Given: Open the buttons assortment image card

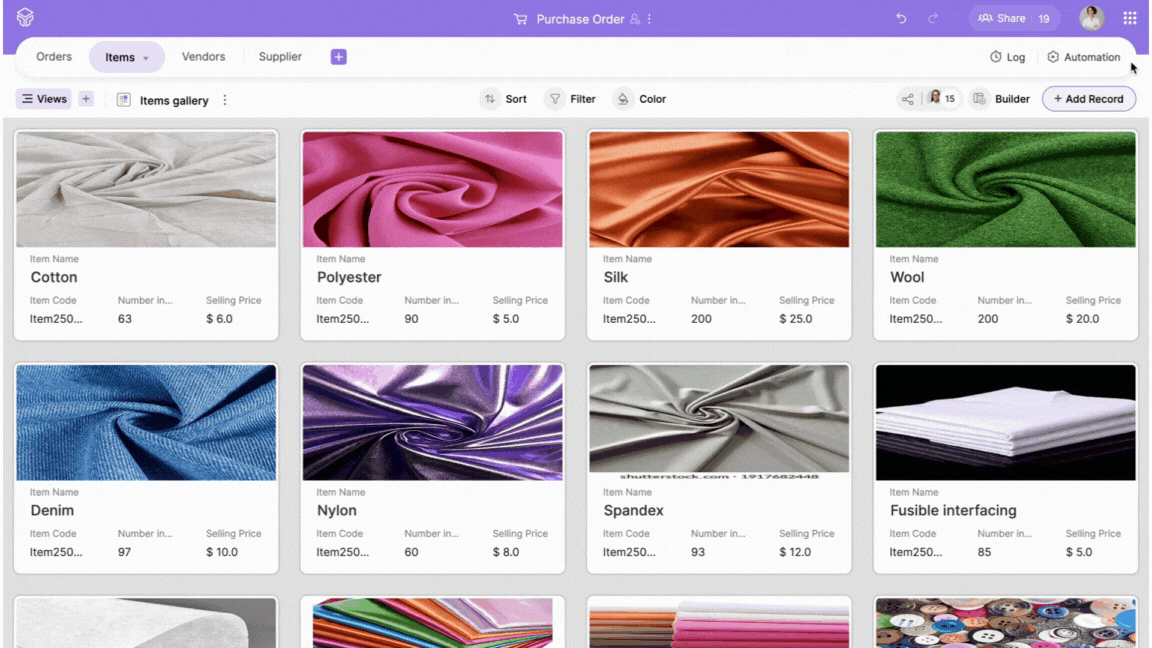Looking at the screenshot, I should click(x=1006, y=622).
